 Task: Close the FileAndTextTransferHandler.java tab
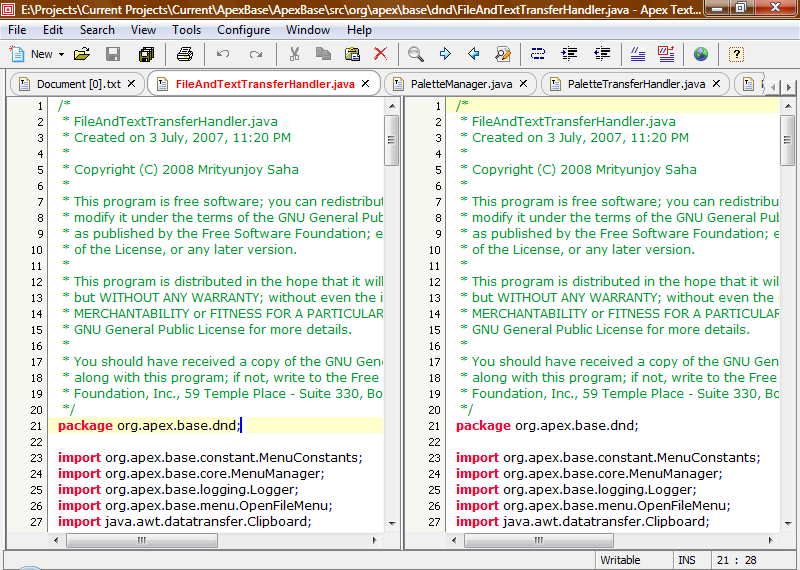tap(365, 84)
